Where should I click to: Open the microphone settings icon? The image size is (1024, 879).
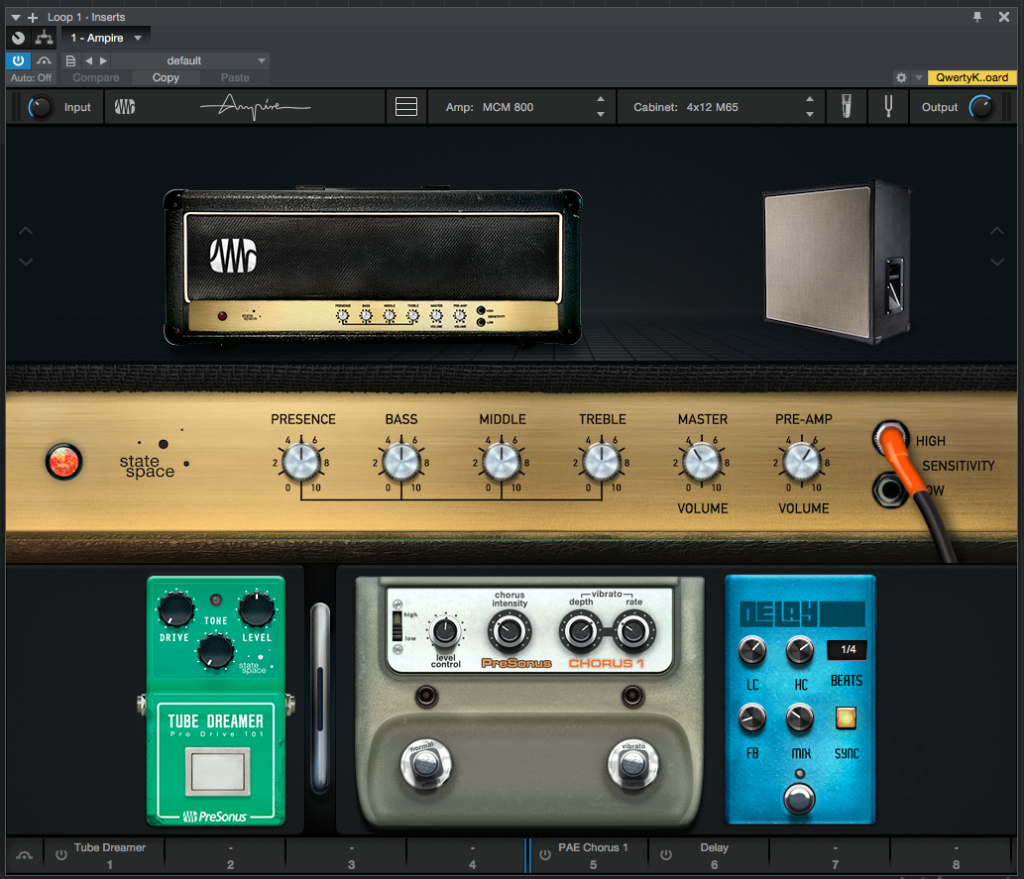point(846,106)
